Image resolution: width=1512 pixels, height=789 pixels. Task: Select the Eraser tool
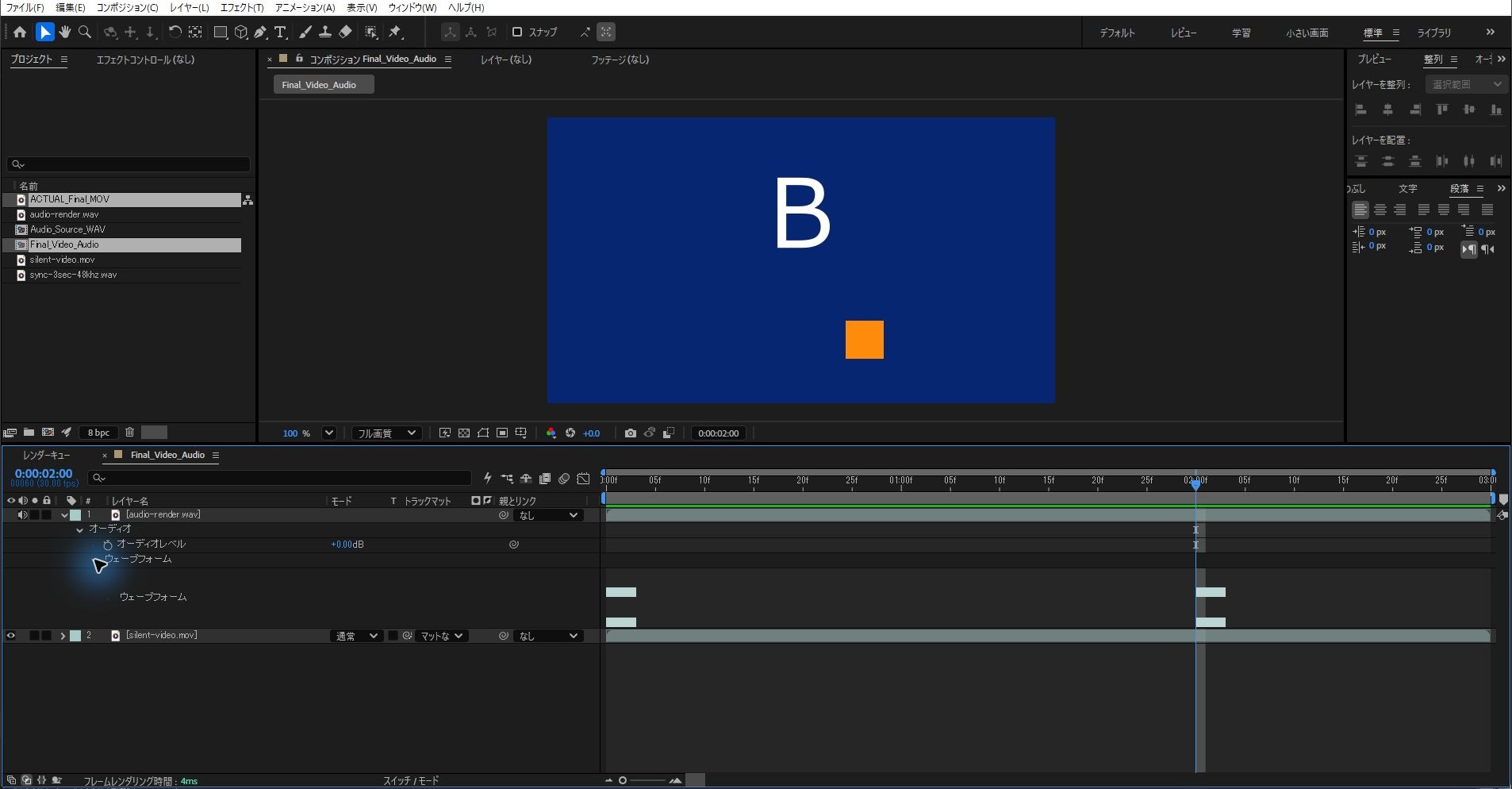click(345, 33)
